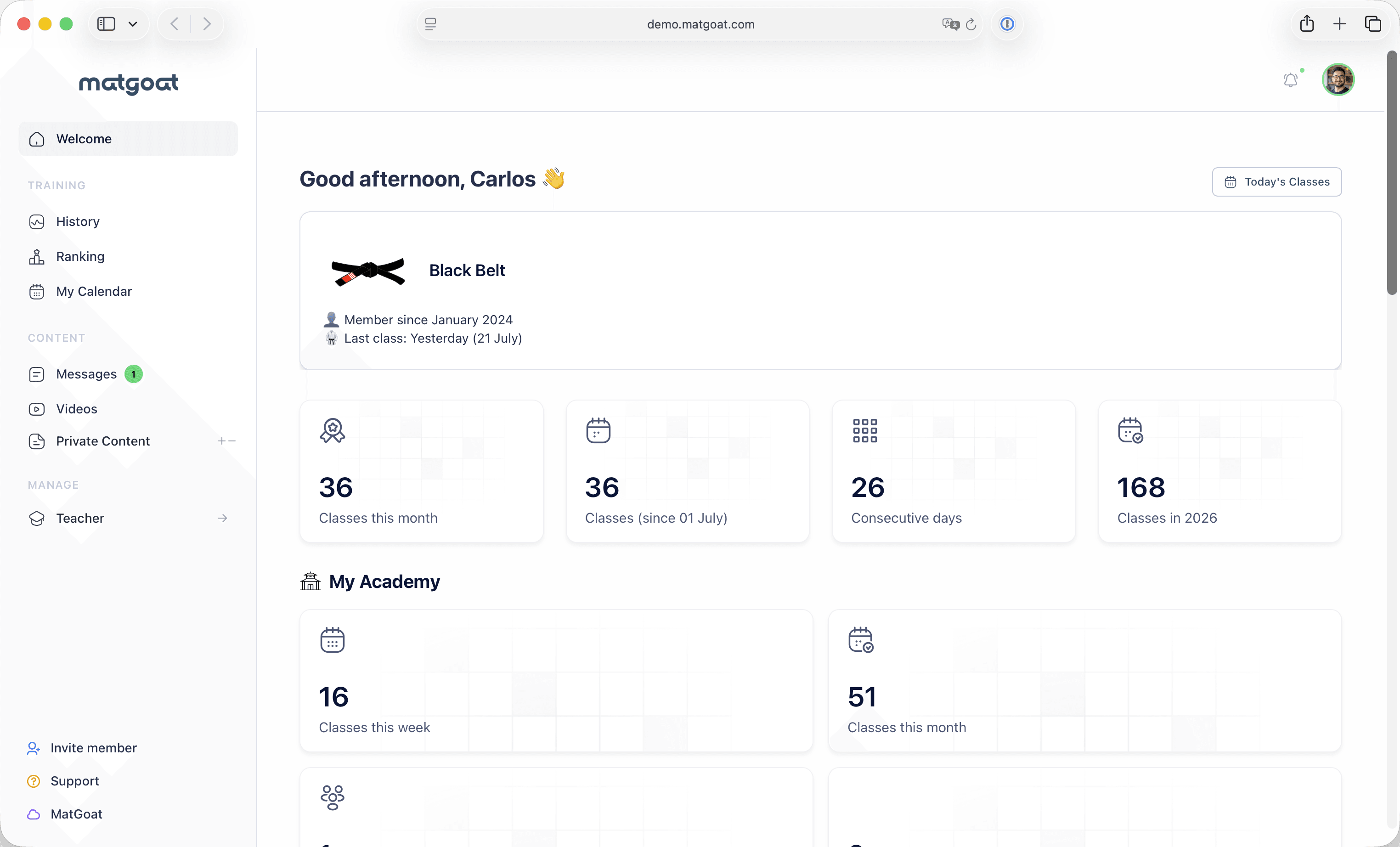Open the Welcome page
The height and width of the screenshot is (847, 1400).
click(x=129, y=139)
